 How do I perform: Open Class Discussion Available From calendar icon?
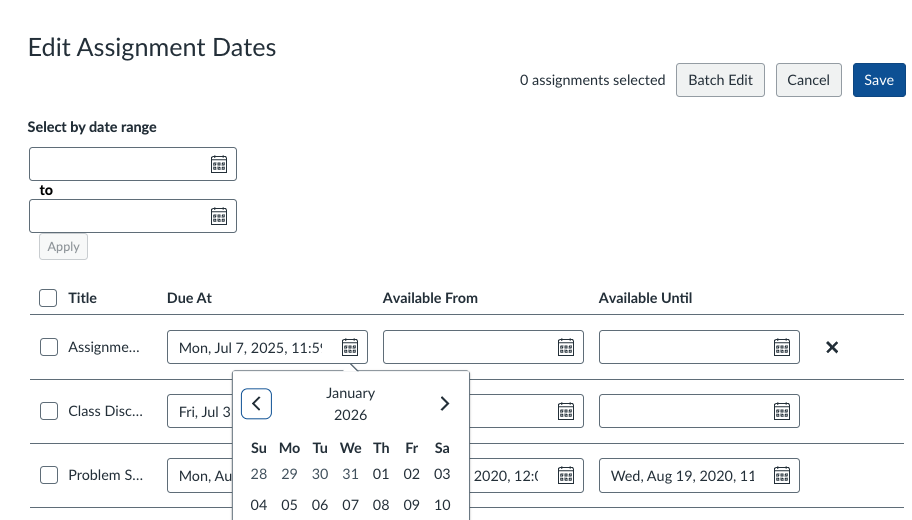click(x=566, y=412)
